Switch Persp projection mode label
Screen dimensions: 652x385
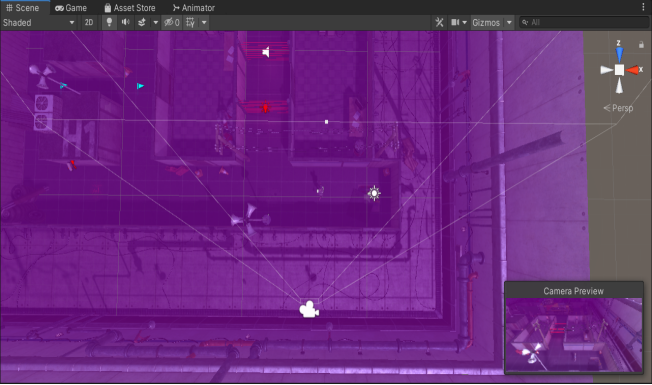pos(618,108)
